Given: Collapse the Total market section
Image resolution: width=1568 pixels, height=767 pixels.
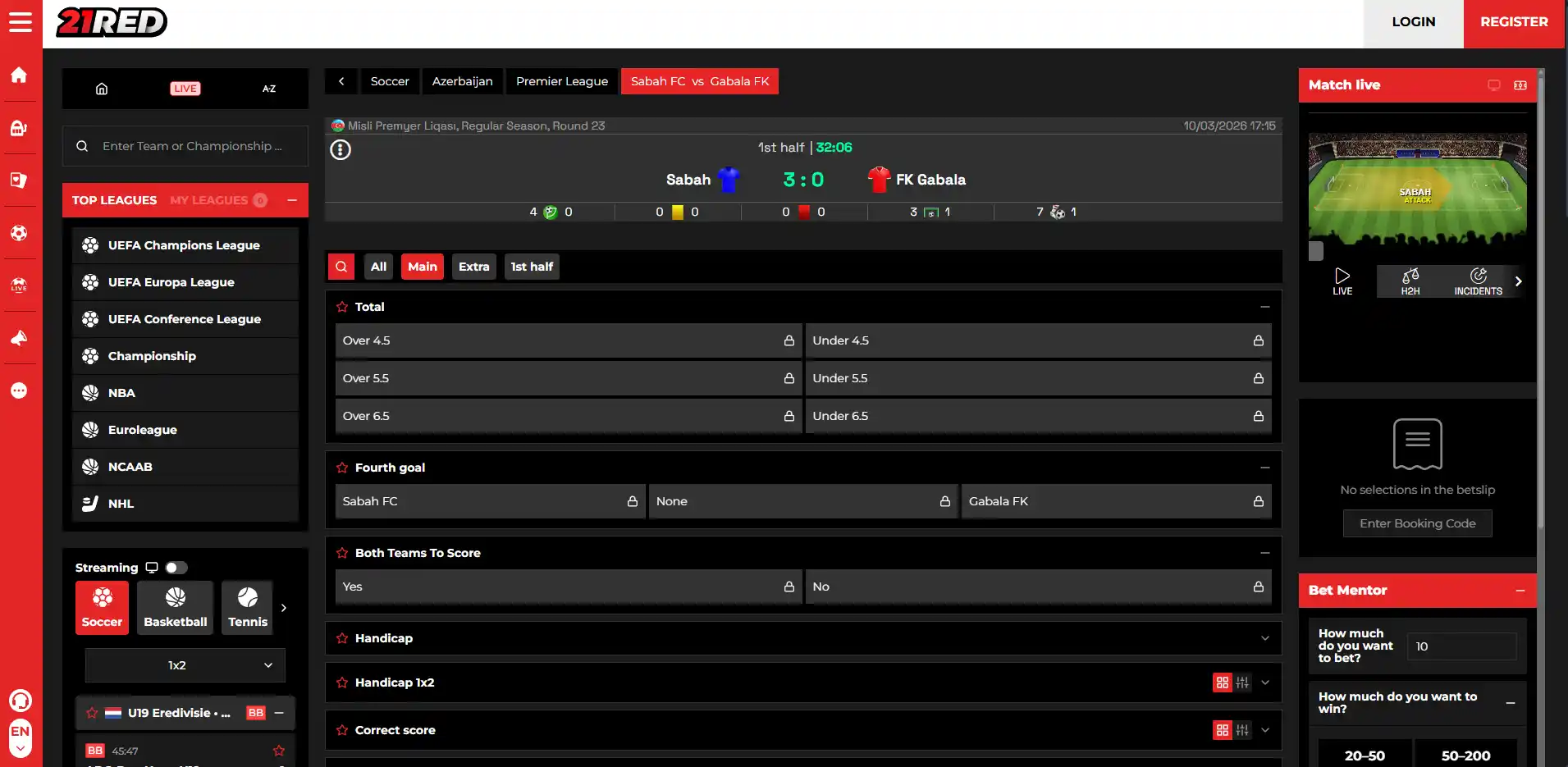Looking at the screenshot, I should 1265,307.
